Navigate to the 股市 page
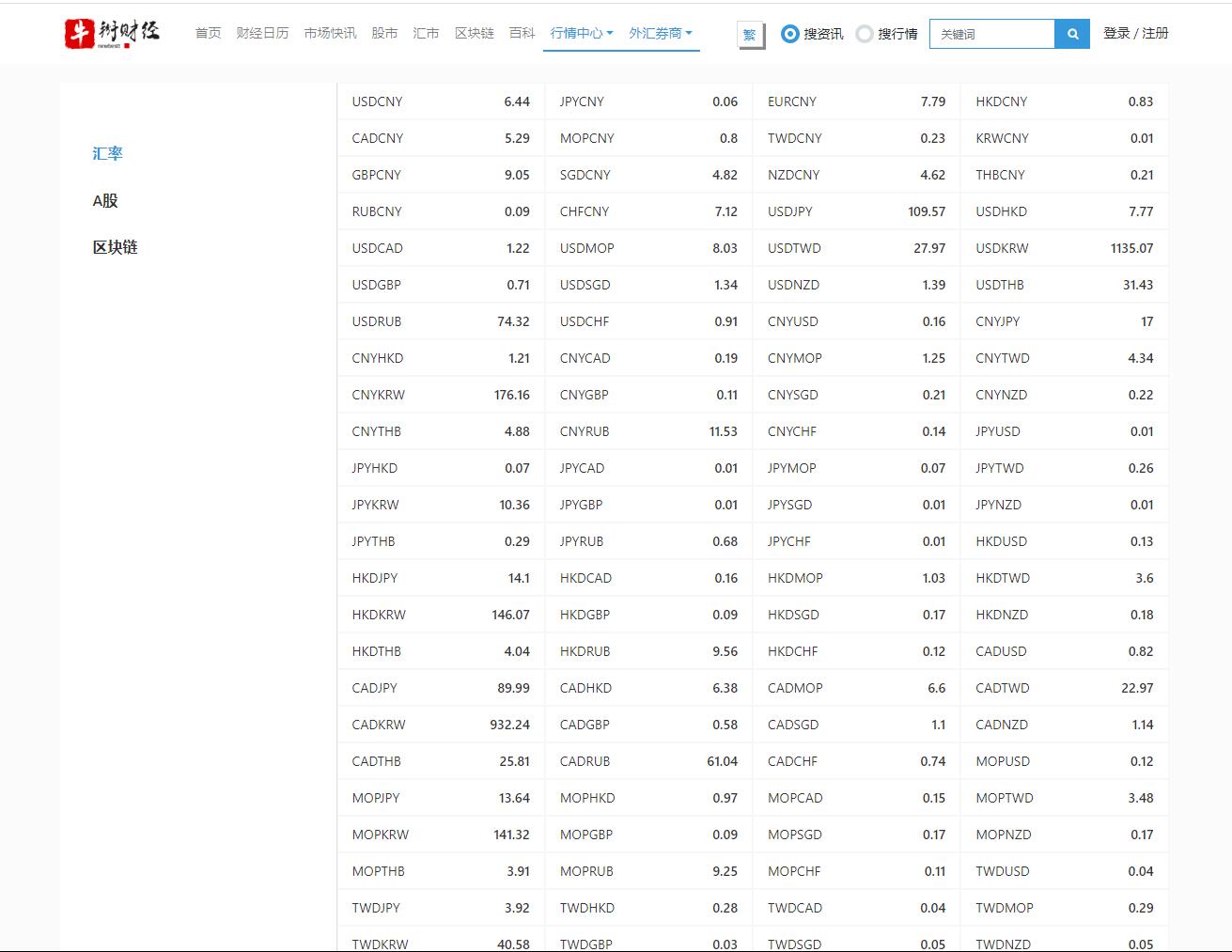Viewport: 1232px width, 952px height. (x=384, y=33)
